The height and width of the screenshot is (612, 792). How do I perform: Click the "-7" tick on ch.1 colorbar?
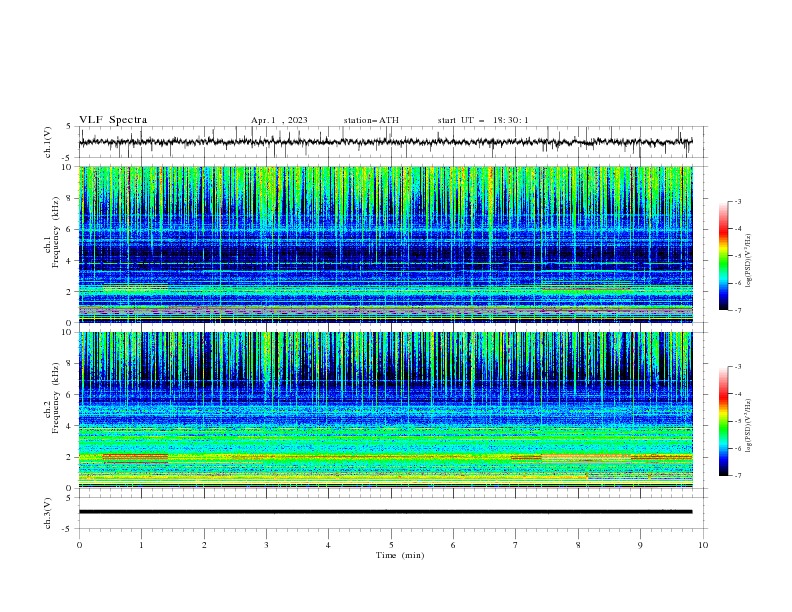pyautogui.click(x=738, y=310)
